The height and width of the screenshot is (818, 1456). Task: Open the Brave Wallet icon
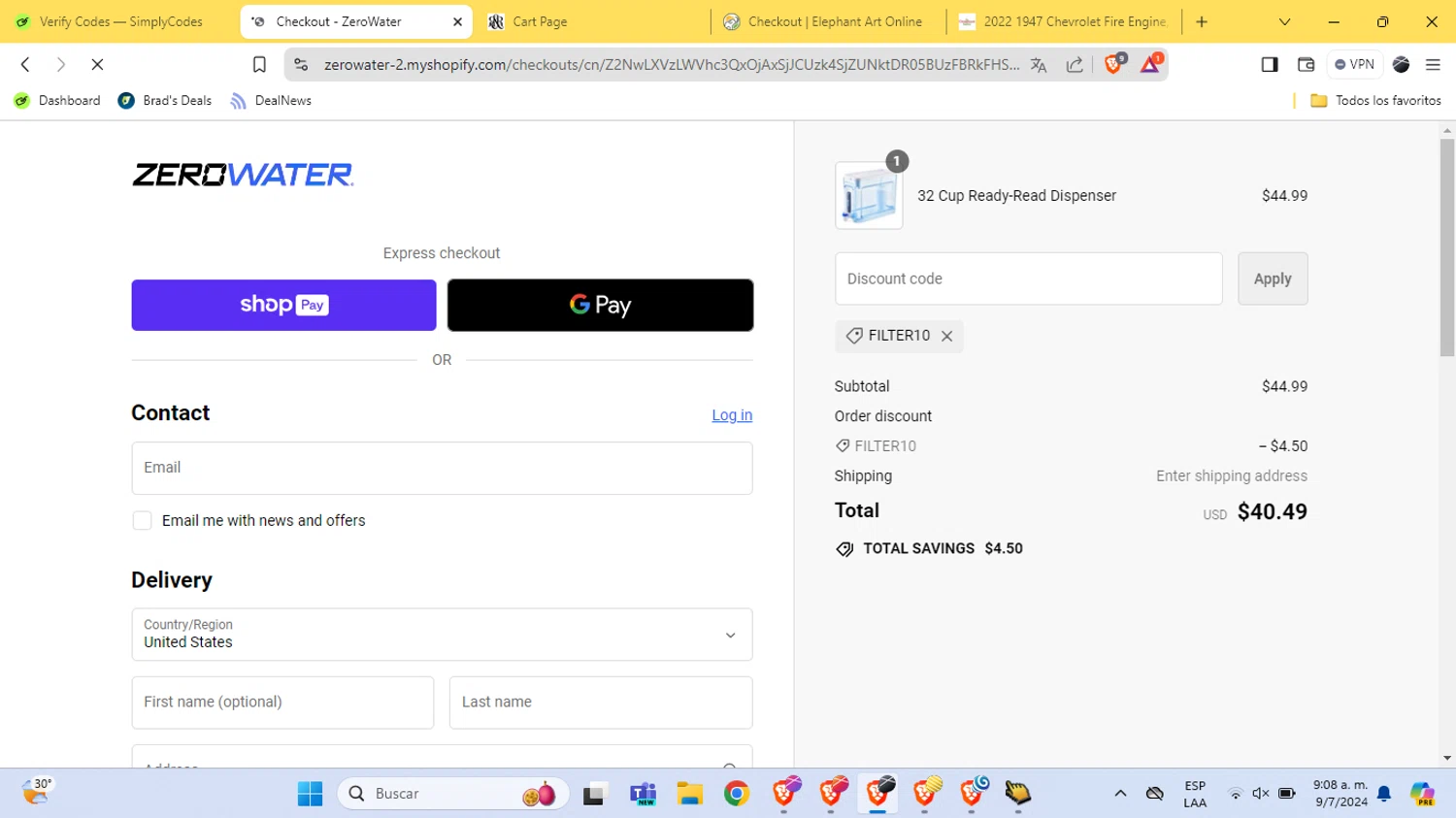(x=1306, y=65)
